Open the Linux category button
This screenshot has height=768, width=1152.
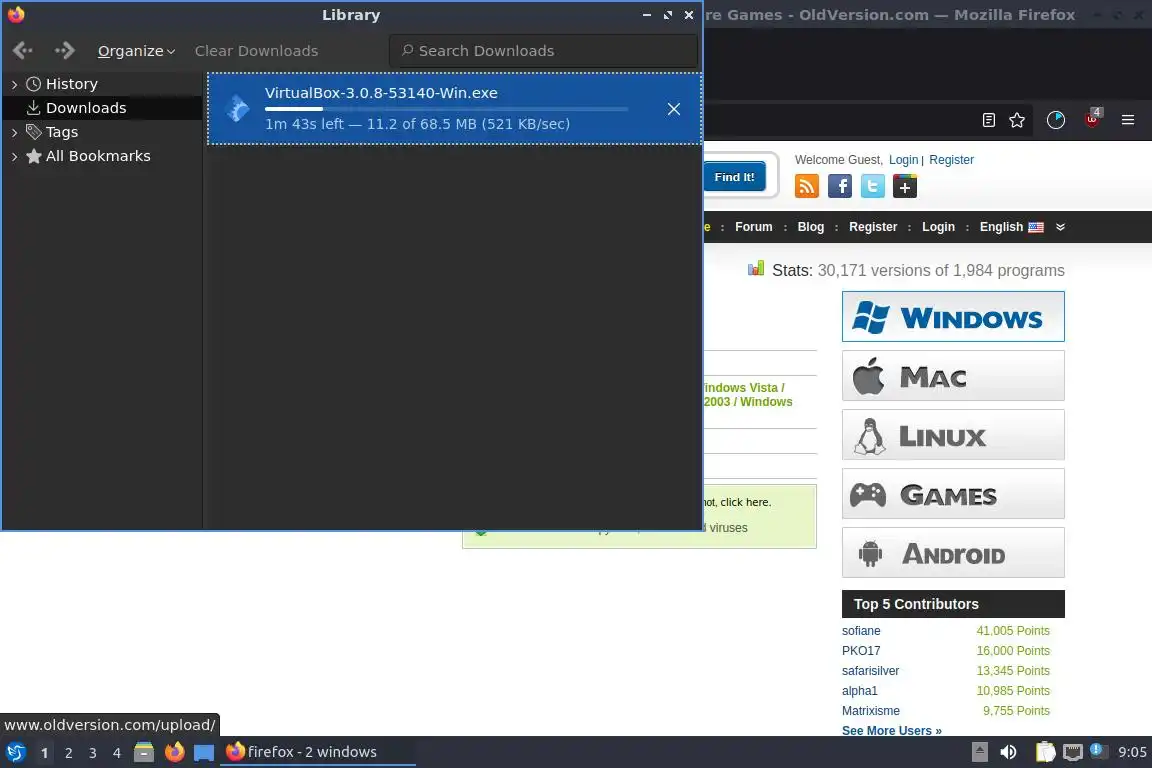coord(953,434)
